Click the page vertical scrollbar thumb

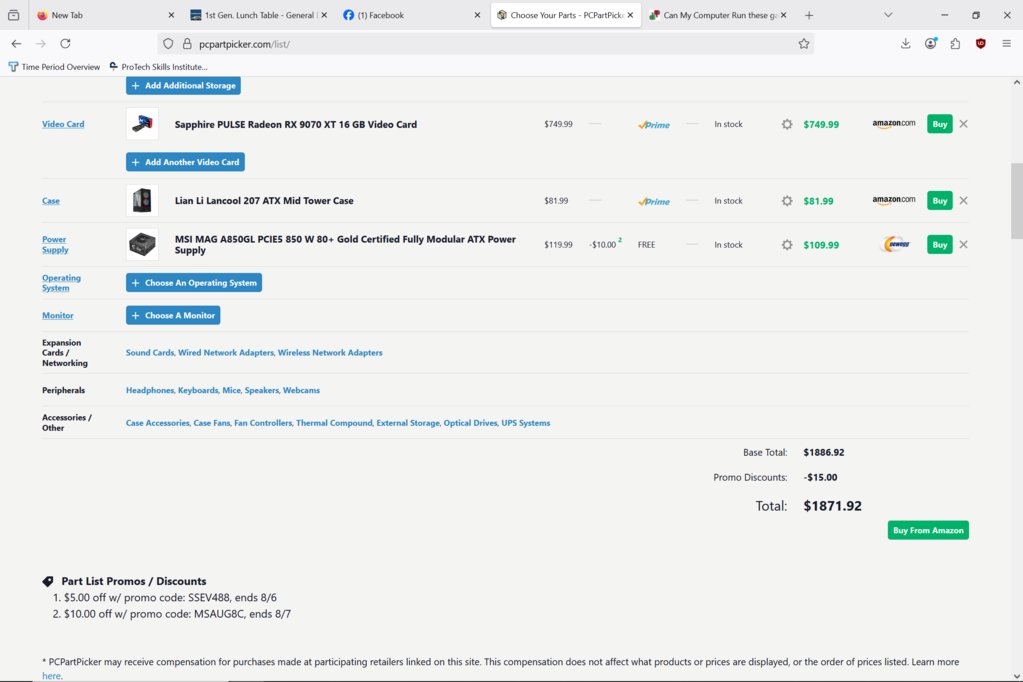pyautogui.click(x=1016, y=201)
